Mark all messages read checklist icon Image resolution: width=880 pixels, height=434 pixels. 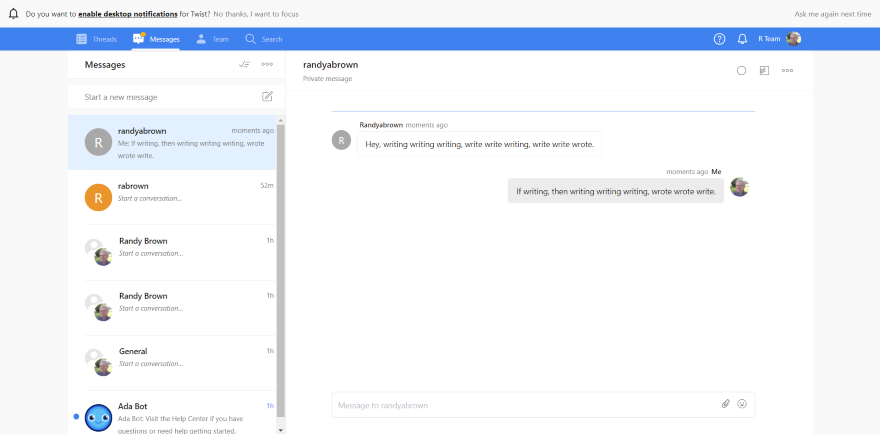[244, 65]
